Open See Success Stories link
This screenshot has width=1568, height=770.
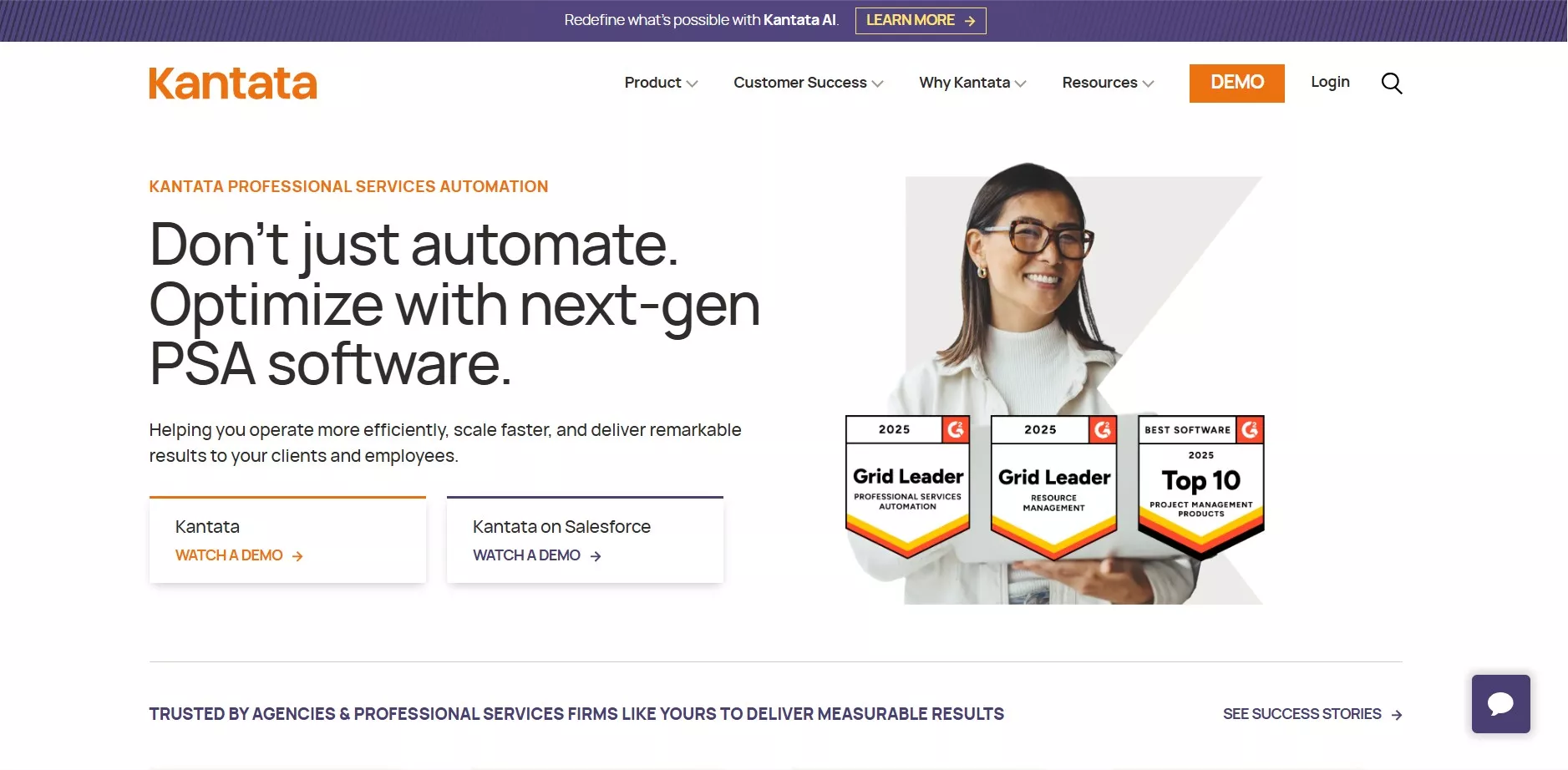(1302, 714)
